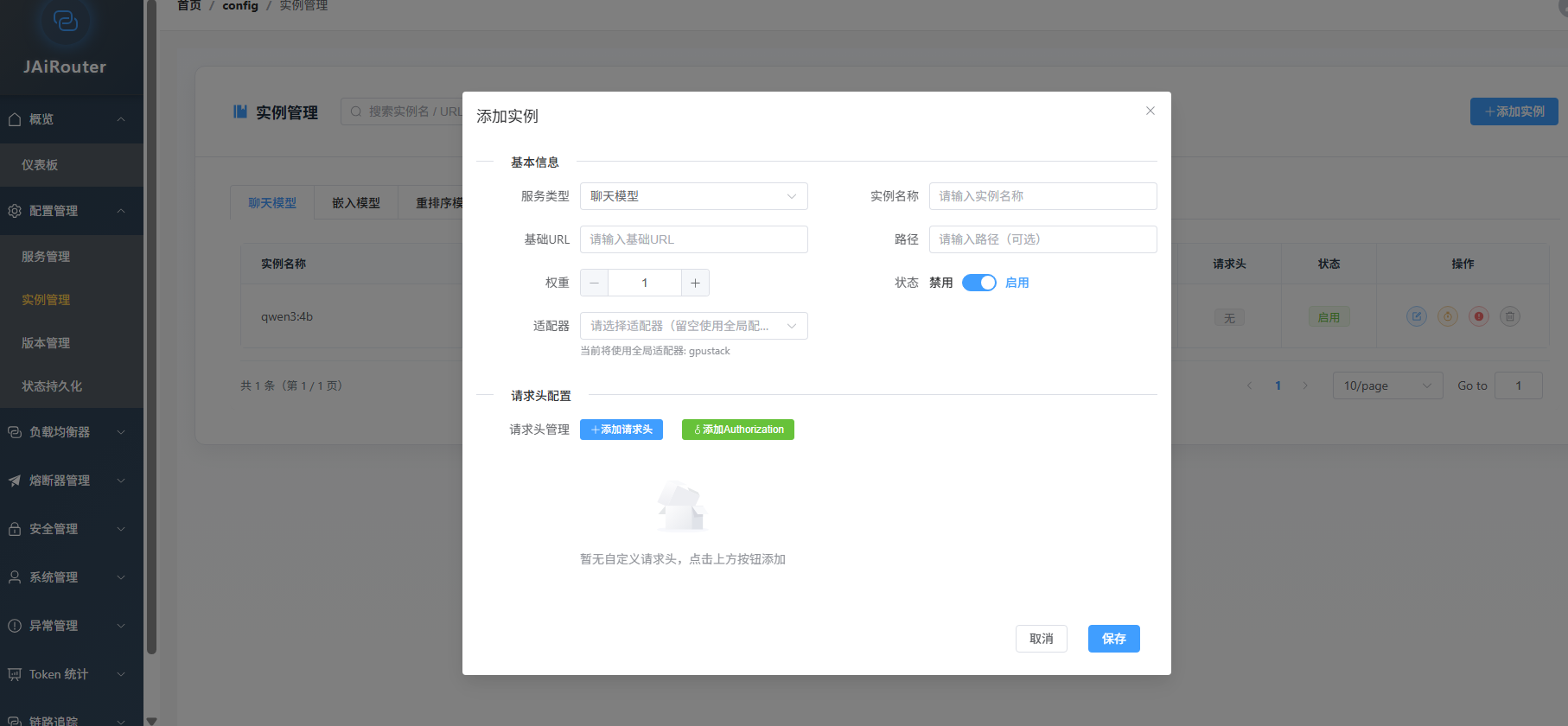Expand the 安全管理 sidebar menu
This screenshot has width=1568, height=726.
[x=121, y=529]
